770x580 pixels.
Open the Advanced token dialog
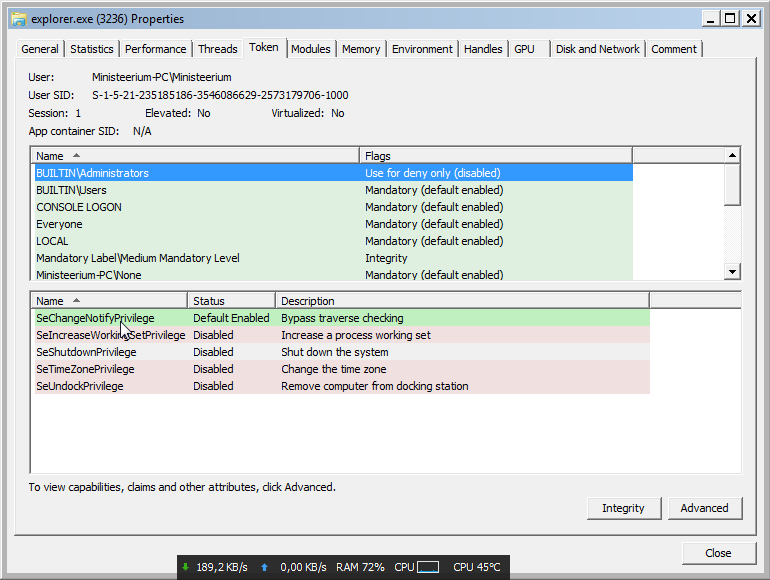[704, 508]
